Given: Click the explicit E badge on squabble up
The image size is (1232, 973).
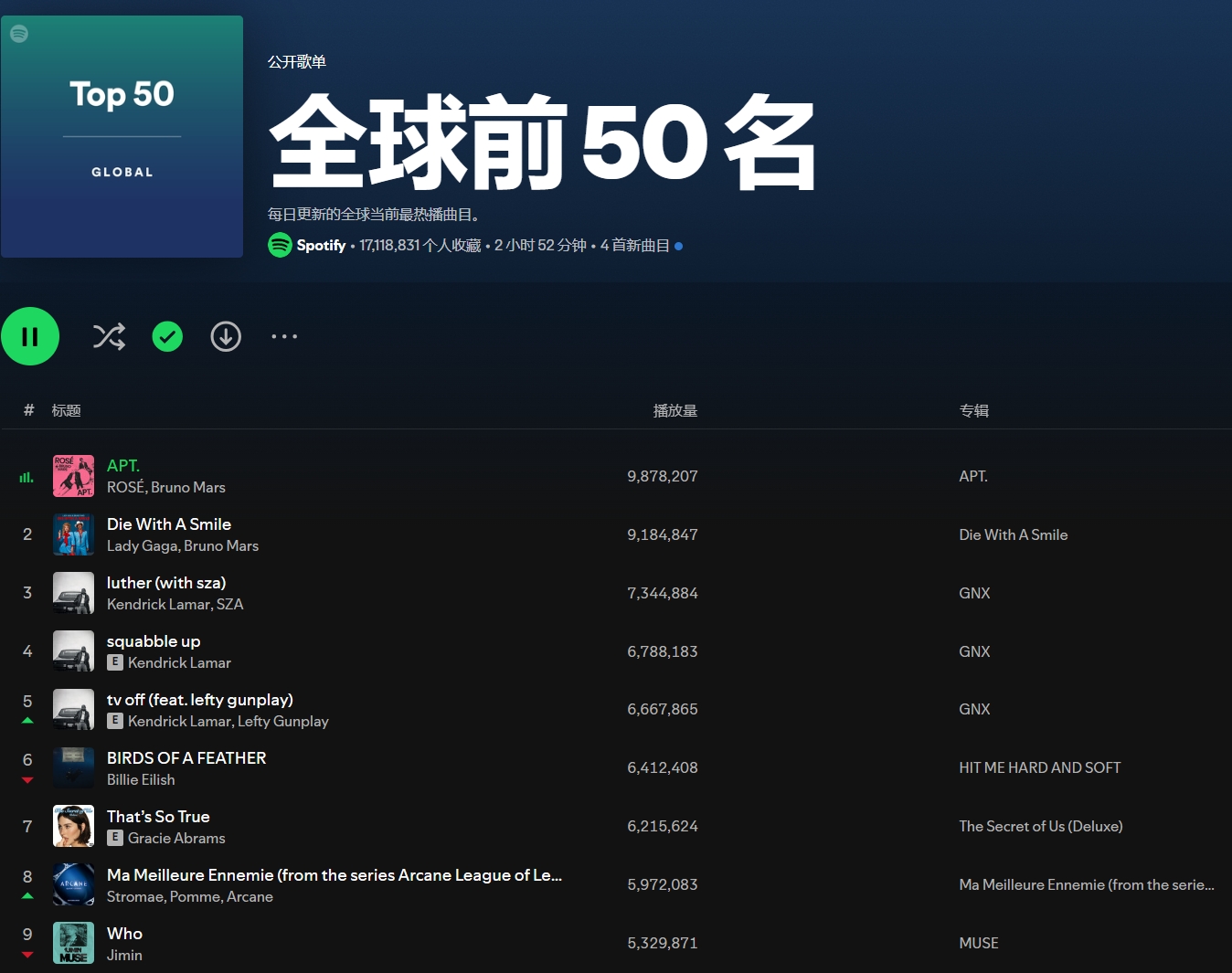Looking at the screenshot, I should (x=115, y=662).
